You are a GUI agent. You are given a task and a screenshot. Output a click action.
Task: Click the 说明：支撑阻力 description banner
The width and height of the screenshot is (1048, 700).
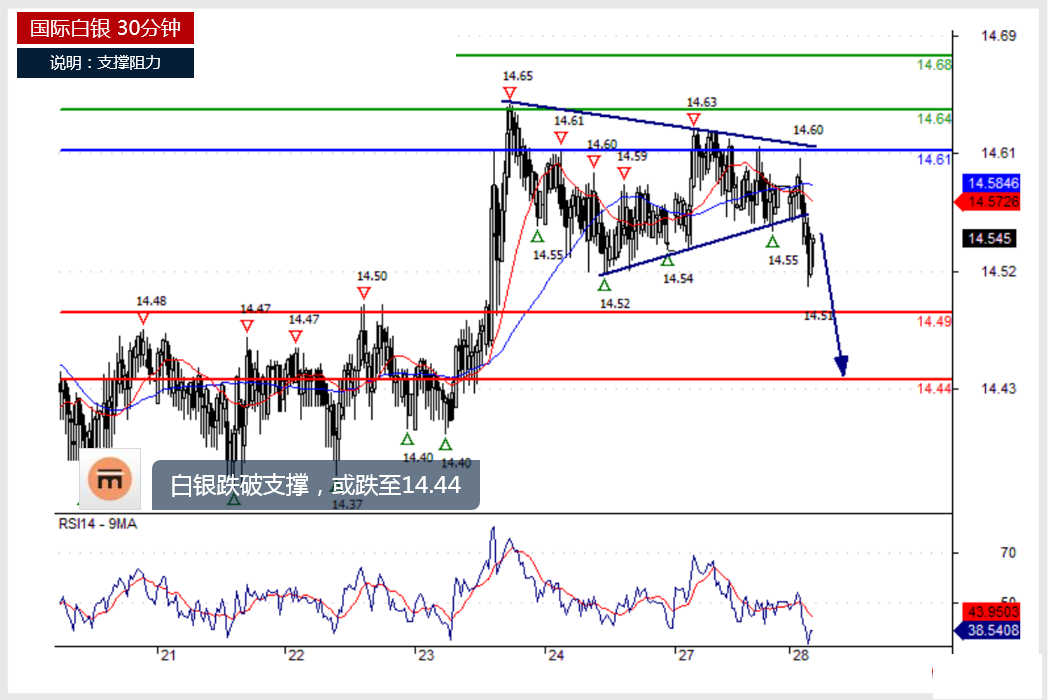(x=105, y=63)
